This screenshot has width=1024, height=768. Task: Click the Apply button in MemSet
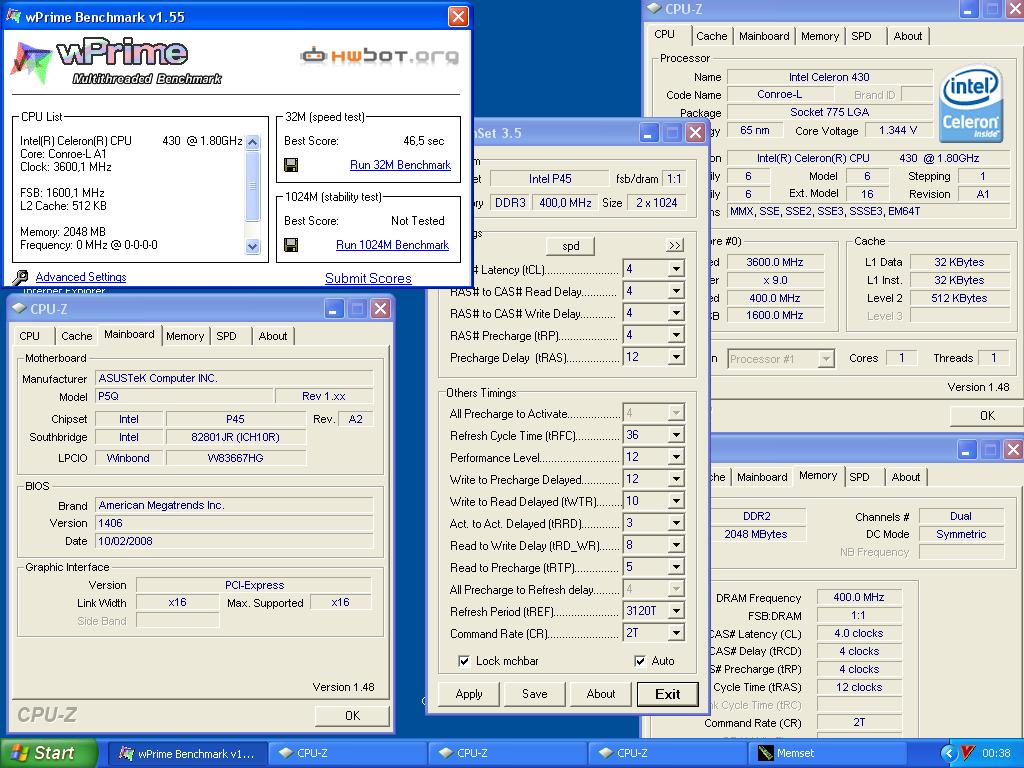click(469, 694)
